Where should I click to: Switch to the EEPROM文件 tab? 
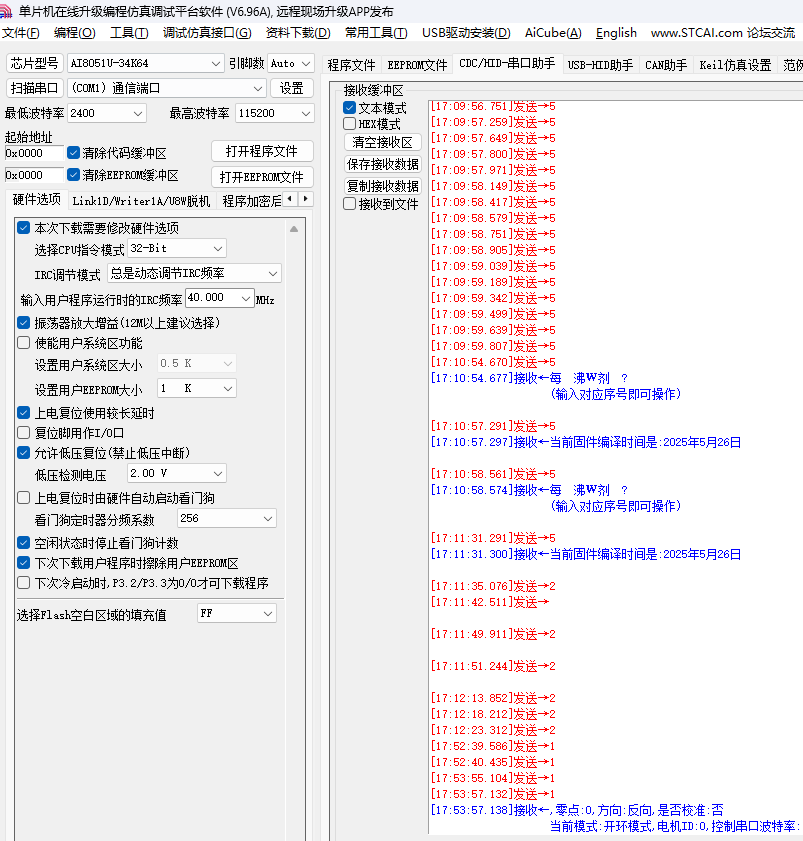417,66
